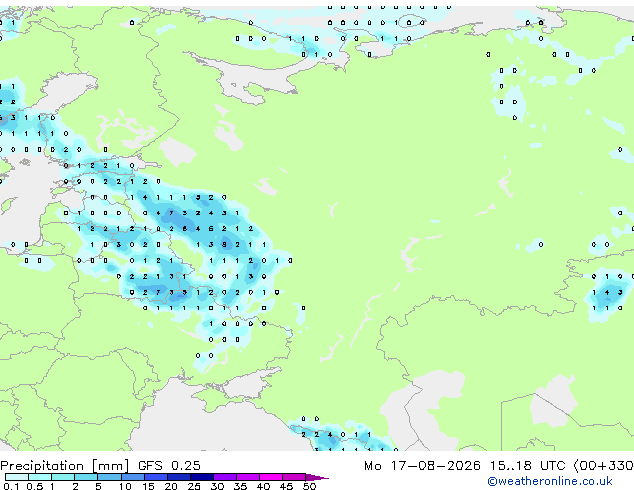Click the 1–2 mm legend color swatch
The image size is (634, 490).
pos(63,477)
